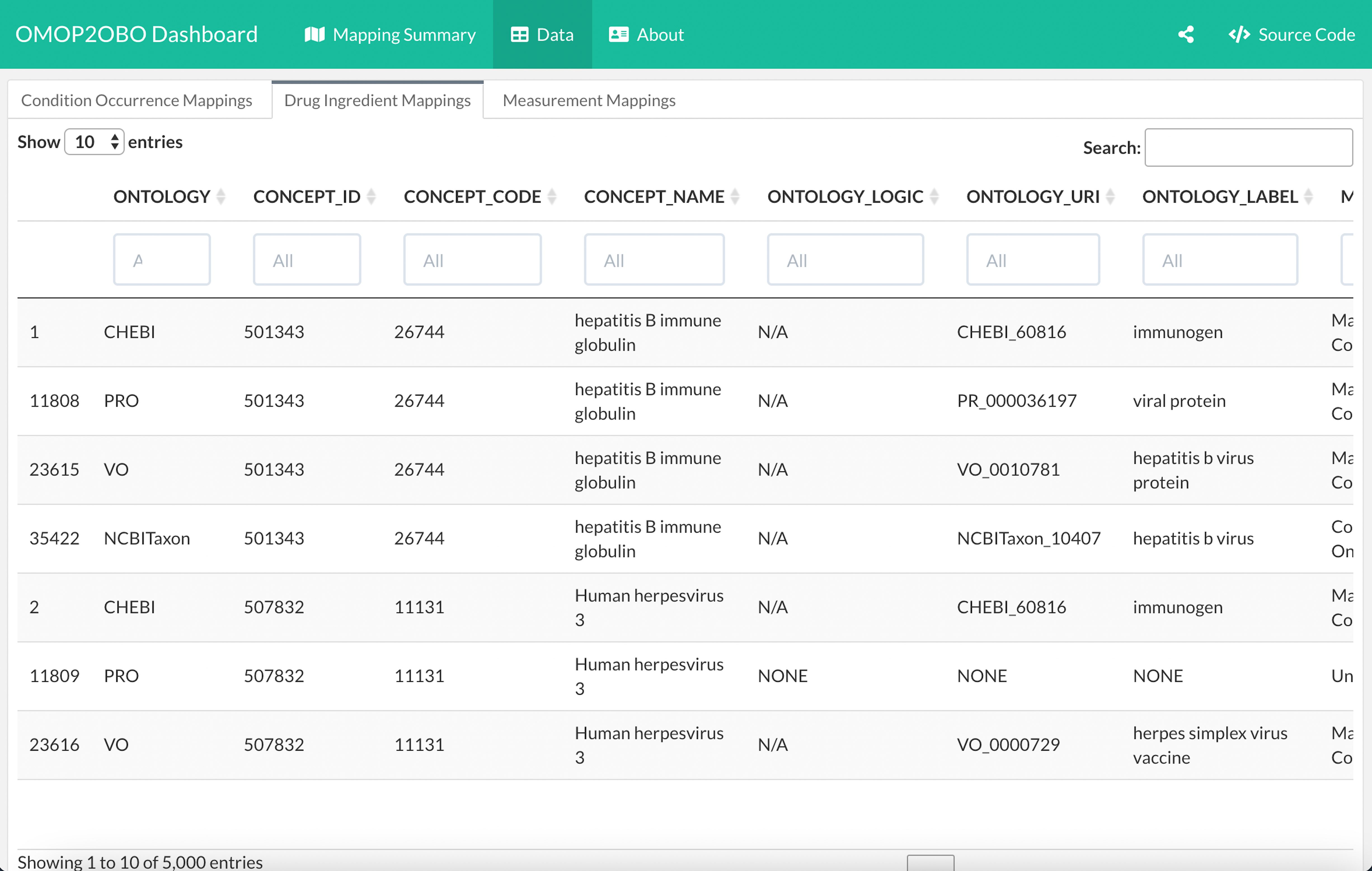1372x871 pixels.
Task: Click 'hepatitis b virus' label in NCBITaxon row
Action: 1194,538
